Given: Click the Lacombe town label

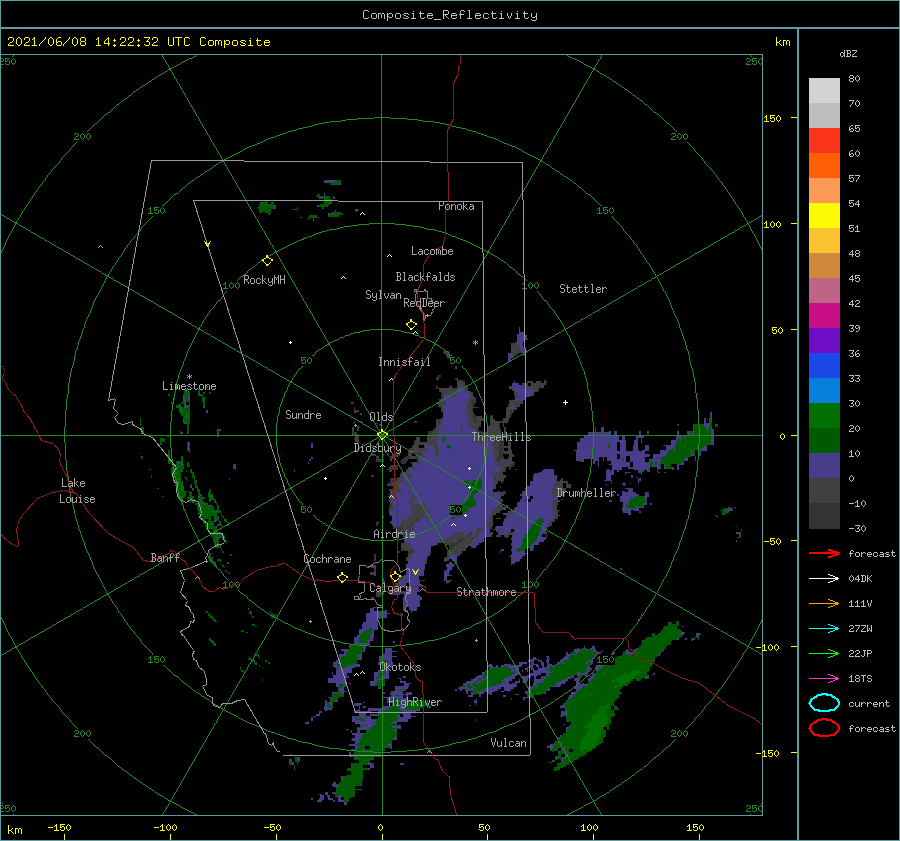Looking at the screenshot, I should pos(432,251).
